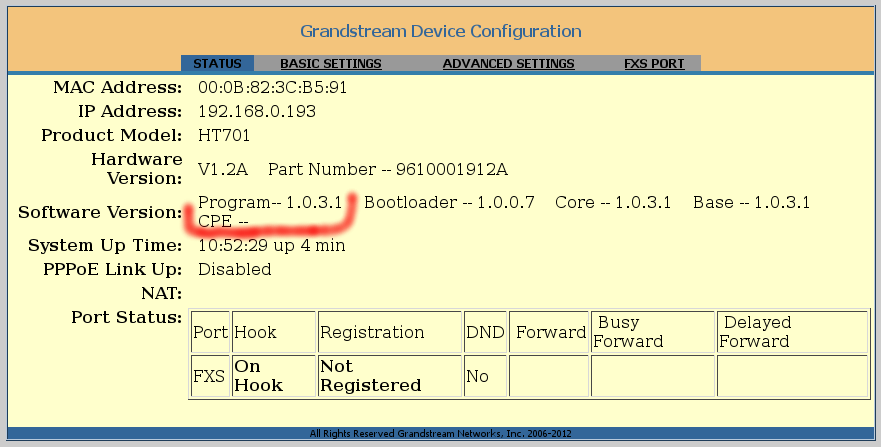Click the Not Registered status cell
Viewport: 881px width, 447px height.
389,376
